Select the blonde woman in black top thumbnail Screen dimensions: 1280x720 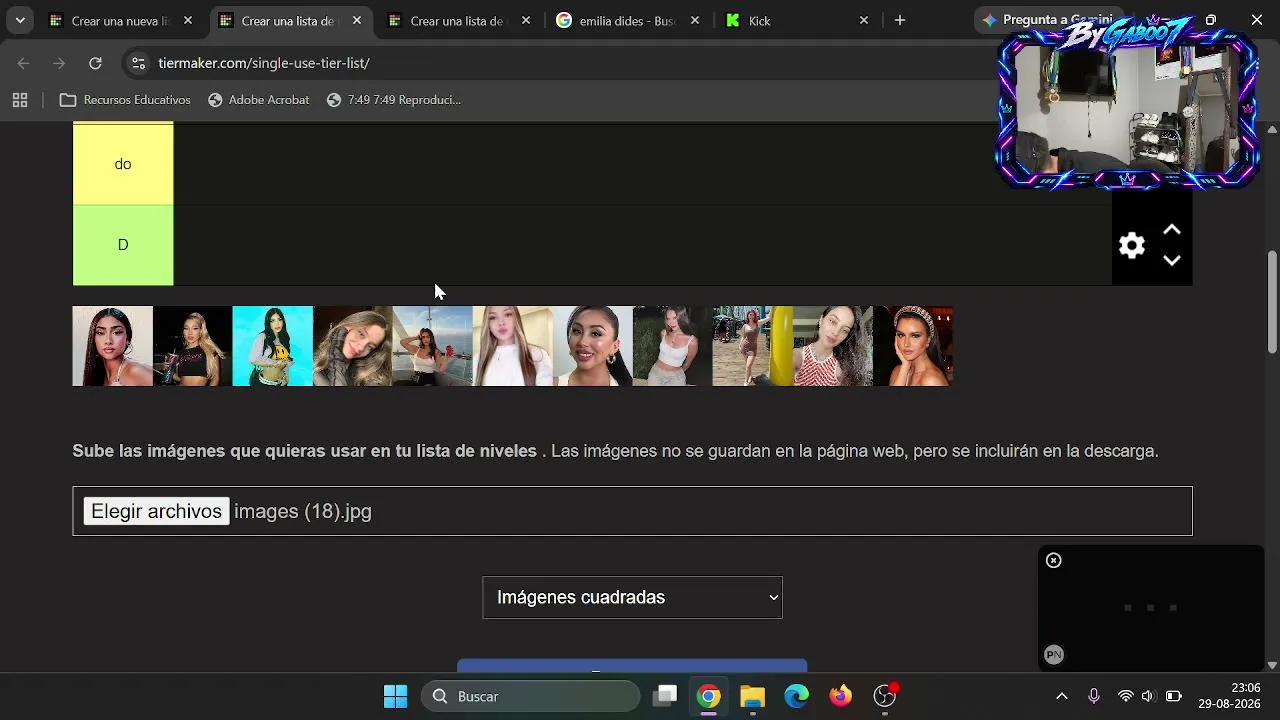click(193, 346)
